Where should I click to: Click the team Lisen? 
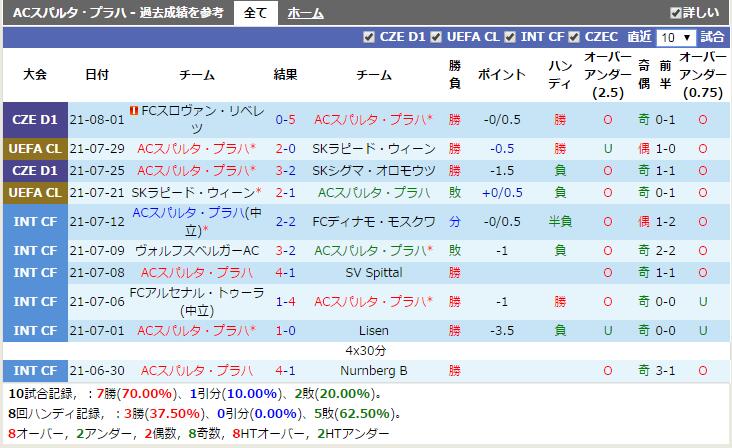click(x=373, y=331)
